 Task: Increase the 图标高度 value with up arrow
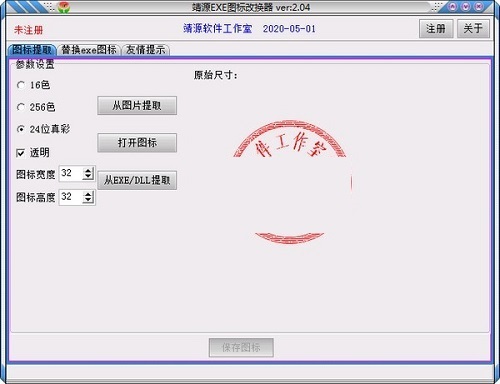coord(88,194)
